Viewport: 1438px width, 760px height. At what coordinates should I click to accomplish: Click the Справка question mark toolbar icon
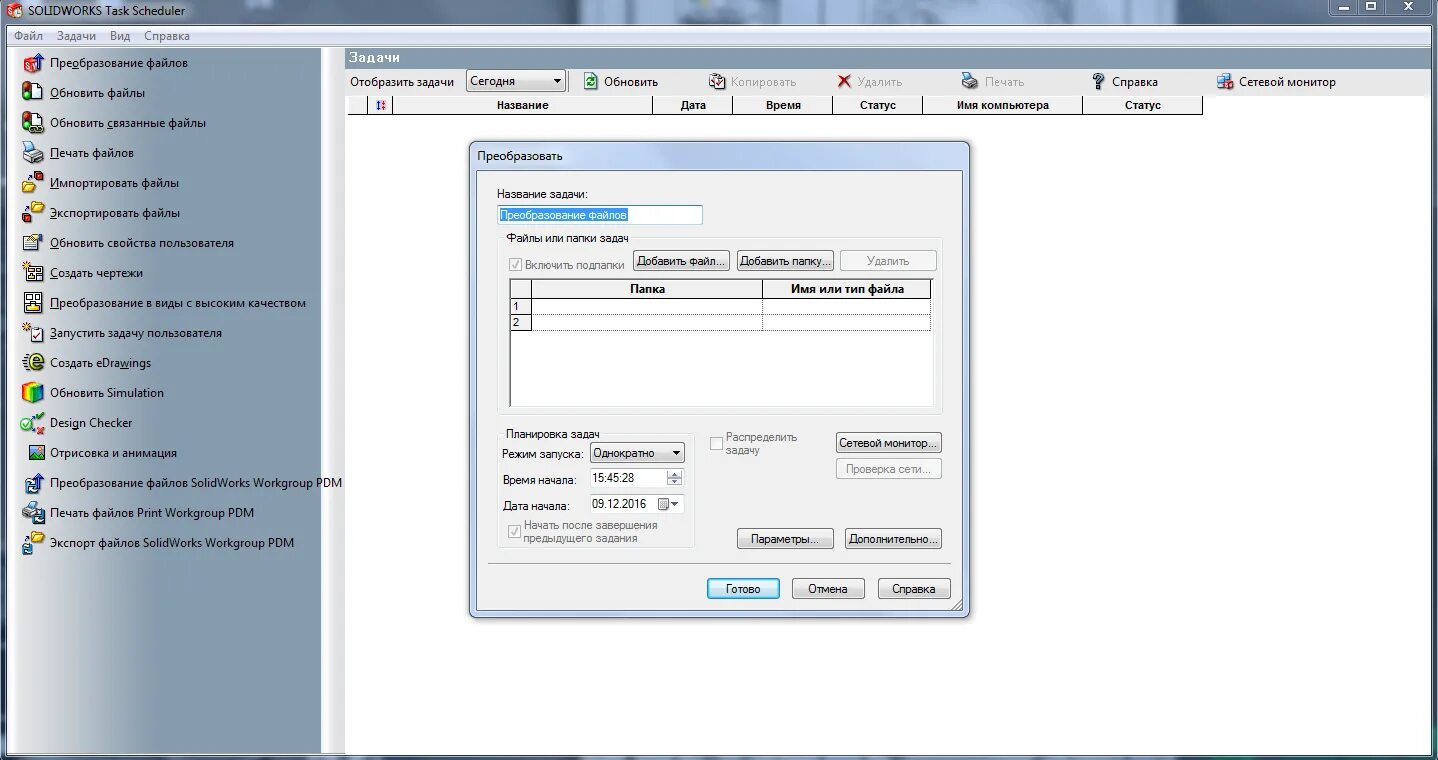[1098, 82]
